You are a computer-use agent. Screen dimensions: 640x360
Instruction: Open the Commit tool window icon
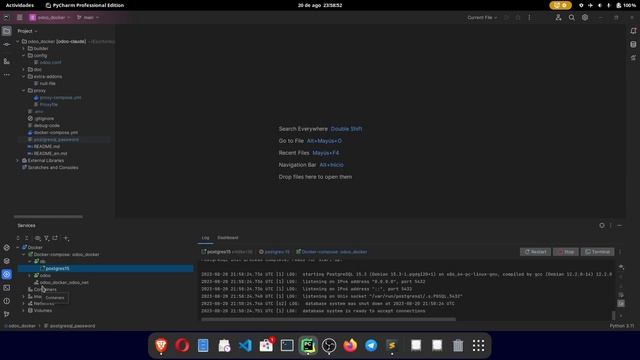[7, 44]
